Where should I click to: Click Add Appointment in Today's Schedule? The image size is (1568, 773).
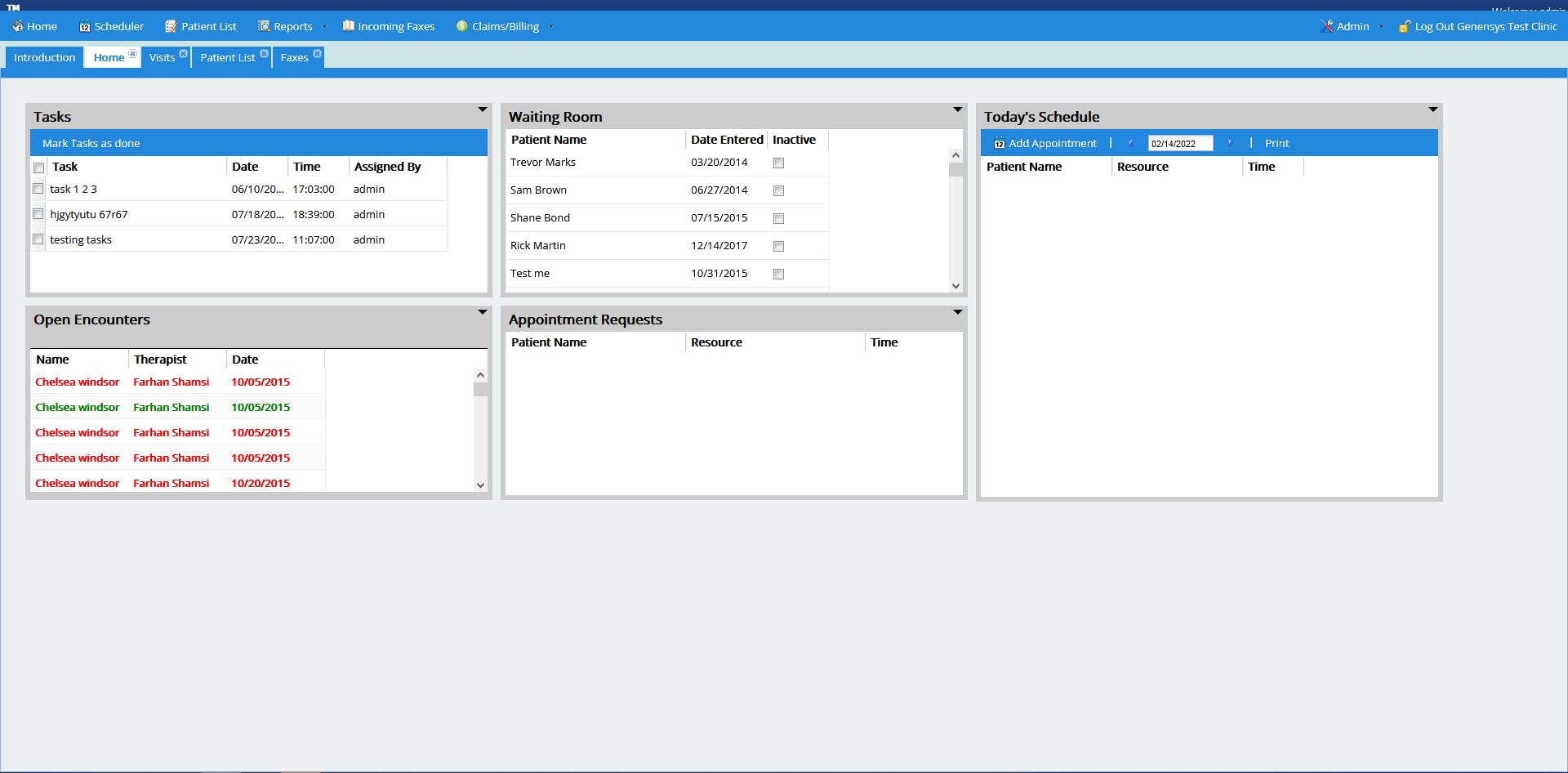(x=1045, y=143)
